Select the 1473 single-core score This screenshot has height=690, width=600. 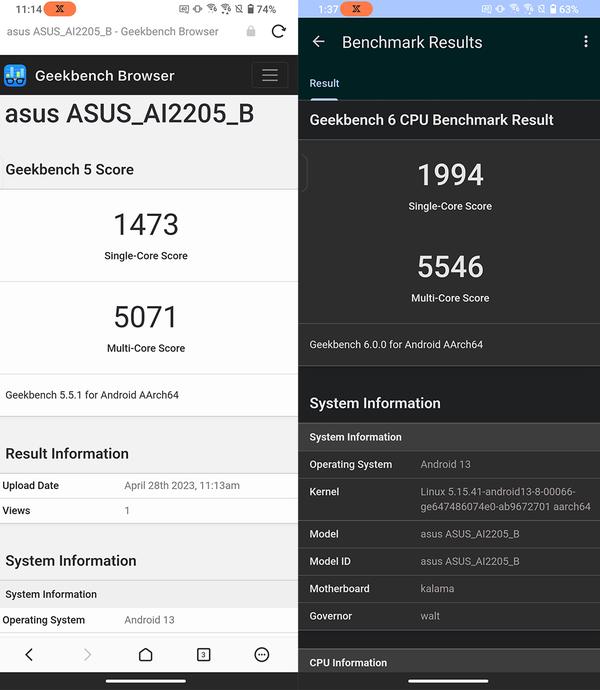click(x=146, y=224)
